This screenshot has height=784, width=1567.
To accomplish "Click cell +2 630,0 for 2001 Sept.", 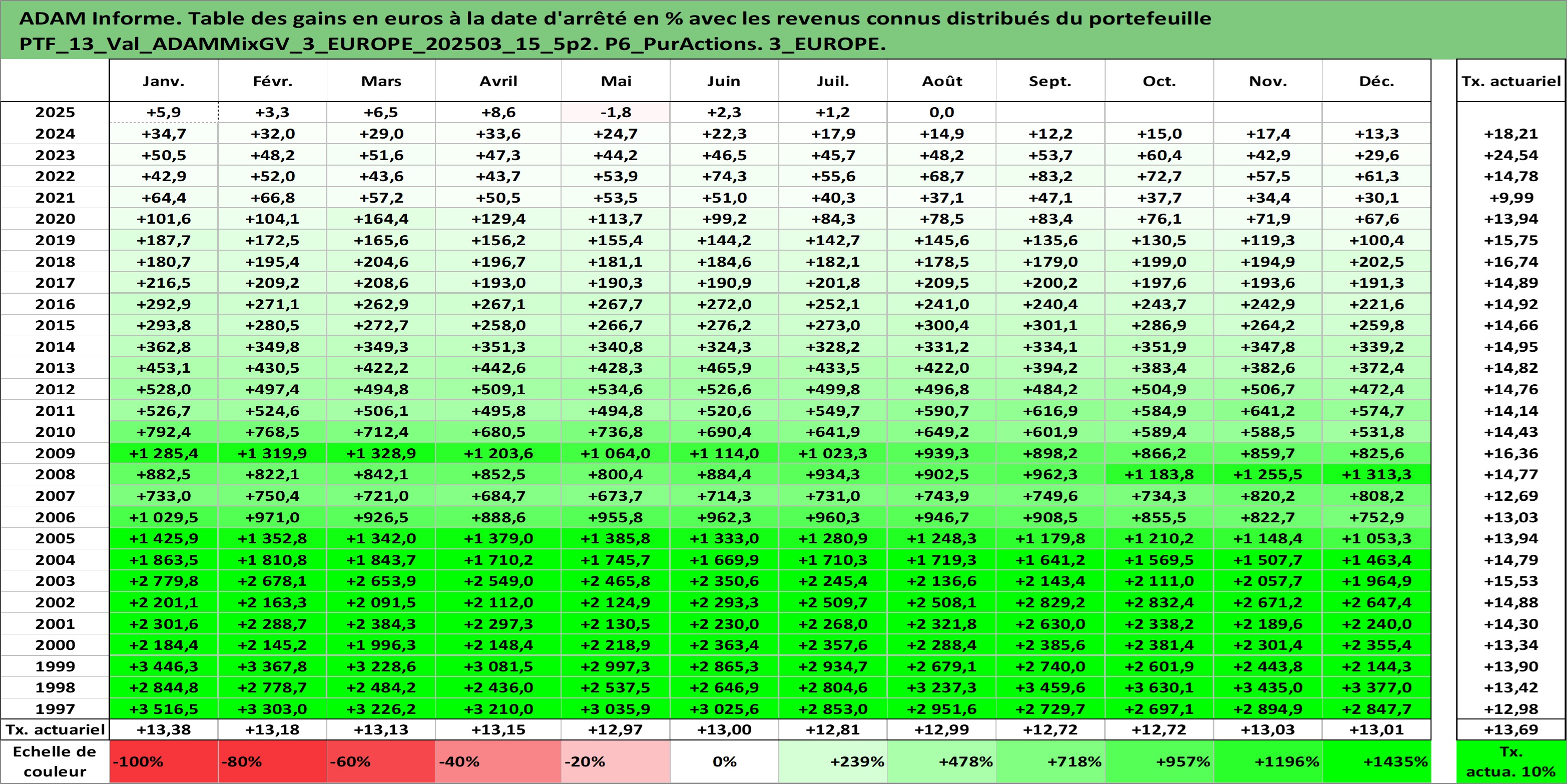I will (1051, 623).
